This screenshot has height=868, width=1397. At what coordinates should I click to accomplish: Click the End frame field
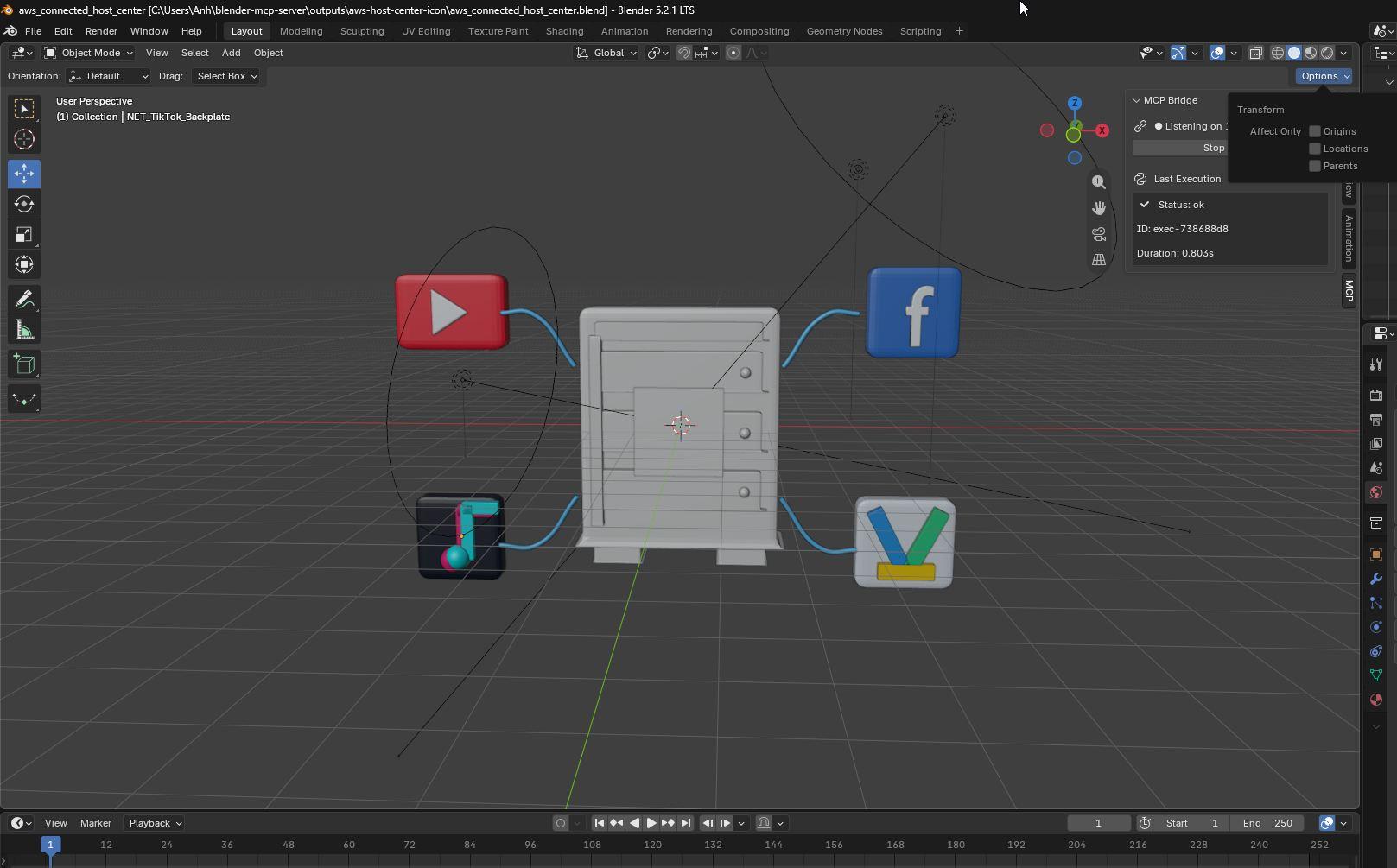tap(1271, 823)
